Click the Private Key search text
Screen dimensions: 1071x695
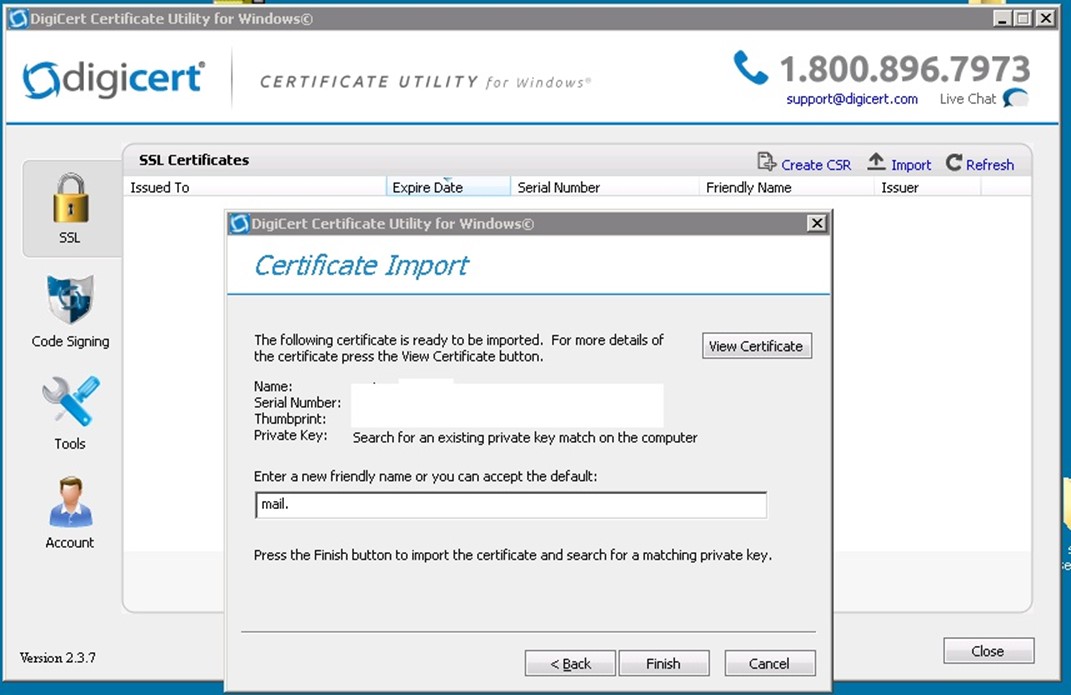[525, 438]
